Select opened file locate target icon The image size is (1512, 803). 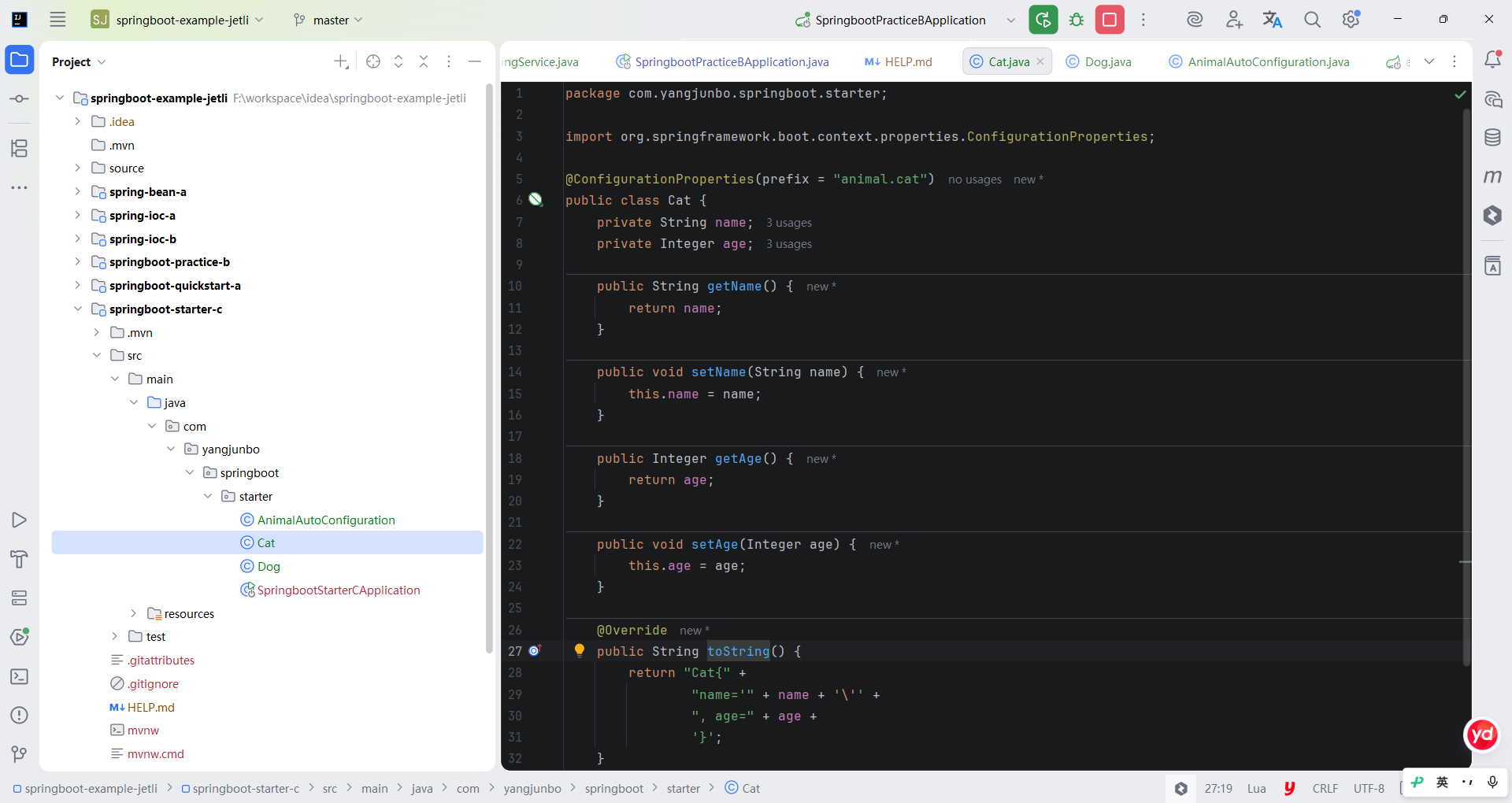click(373, 61)
